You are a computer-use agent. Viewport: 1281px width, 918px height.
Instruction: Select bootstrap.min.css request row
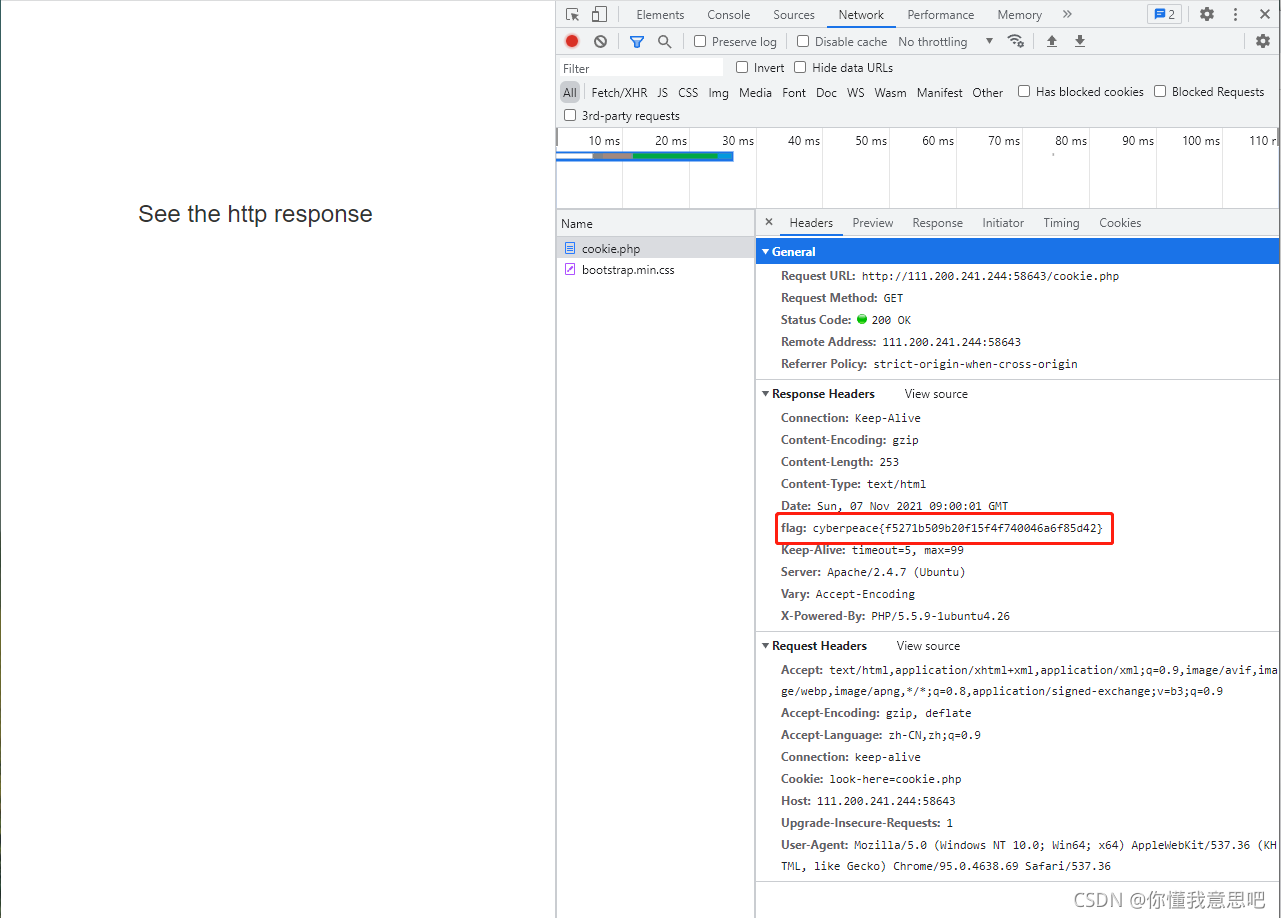click(x=656, y=270)
